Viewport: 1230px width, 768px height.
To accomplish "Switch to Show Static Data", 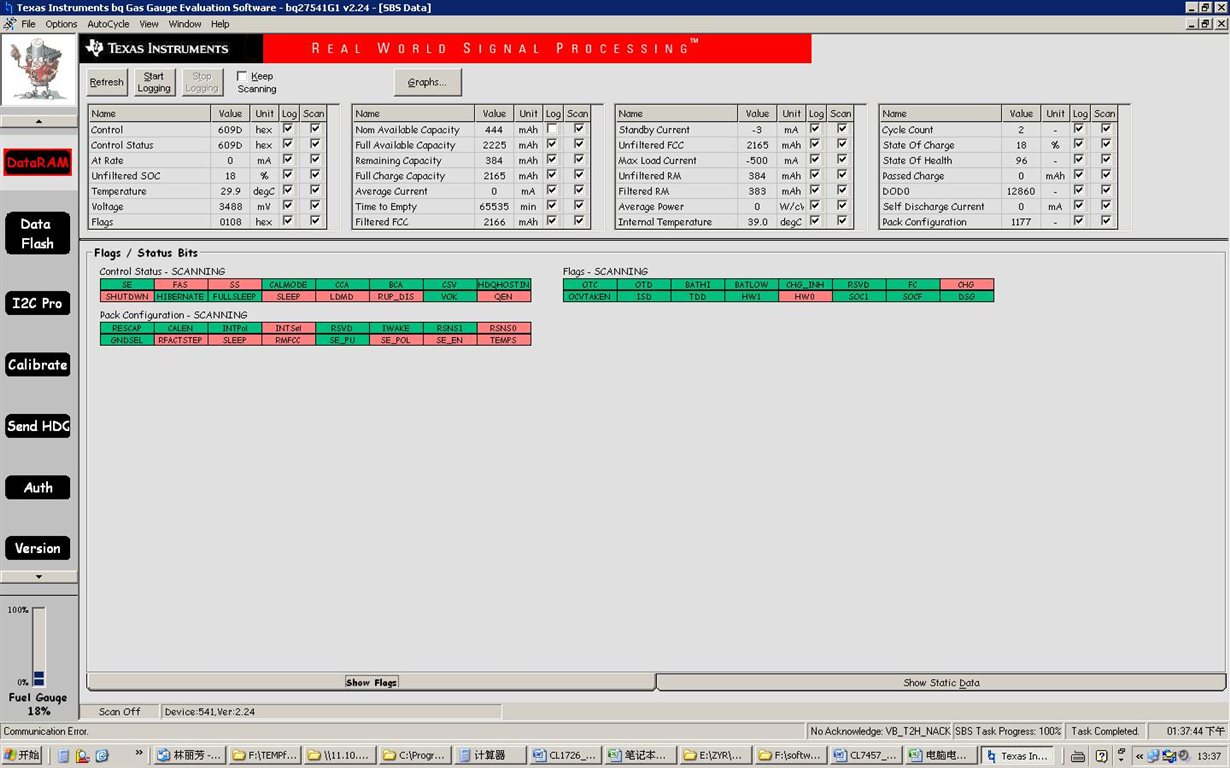I will pyautogui.click(x=941, y=682).
